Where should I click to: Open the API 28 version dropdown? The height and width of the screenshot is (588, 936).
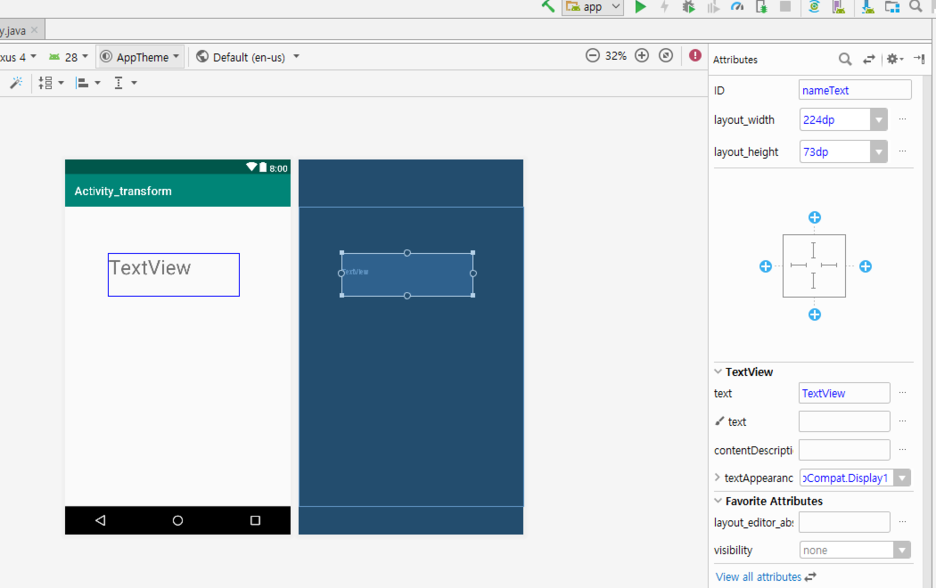[68, 57]
